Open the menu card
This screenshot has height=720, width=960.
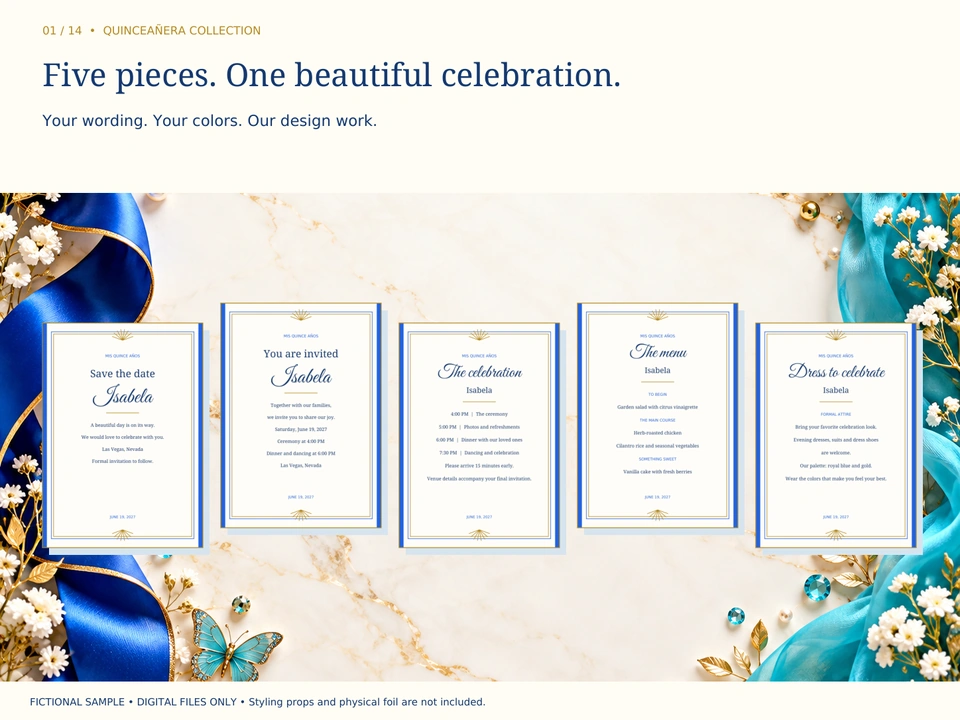(x=657, y=415)
